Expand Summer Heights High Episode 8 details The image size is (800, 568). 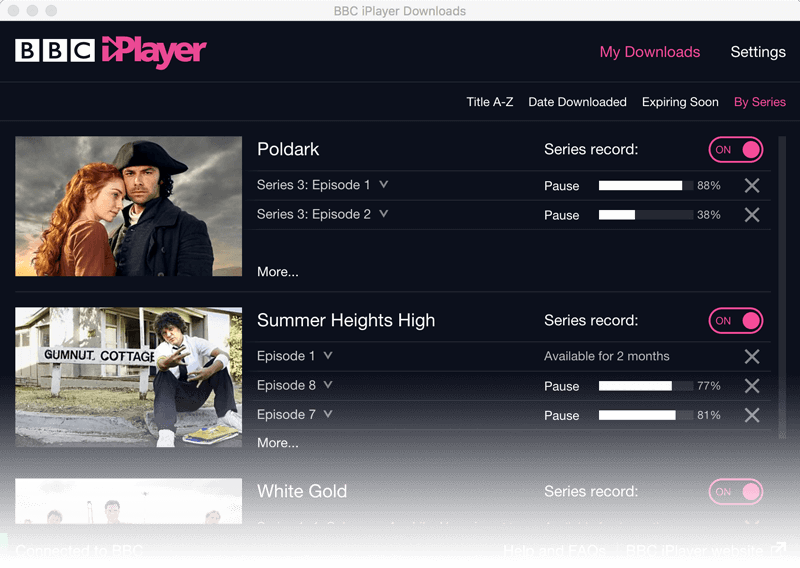(328, 385)
